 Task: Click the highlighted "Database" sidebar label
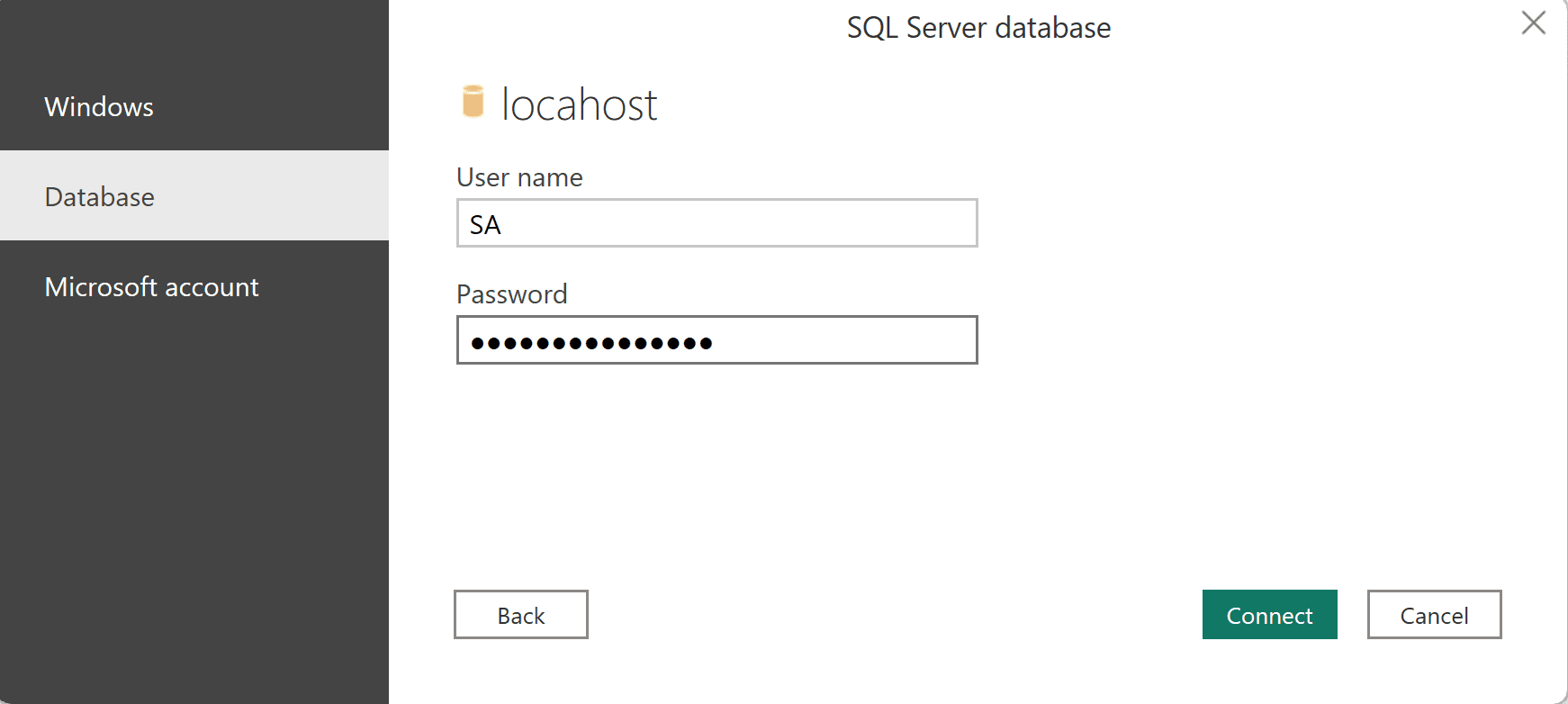click(99, 197)
